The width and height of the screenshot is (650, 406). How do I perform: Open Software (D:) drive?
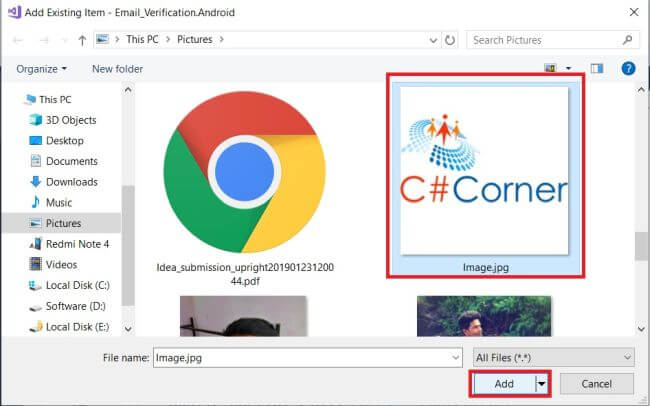pos(75,306)
